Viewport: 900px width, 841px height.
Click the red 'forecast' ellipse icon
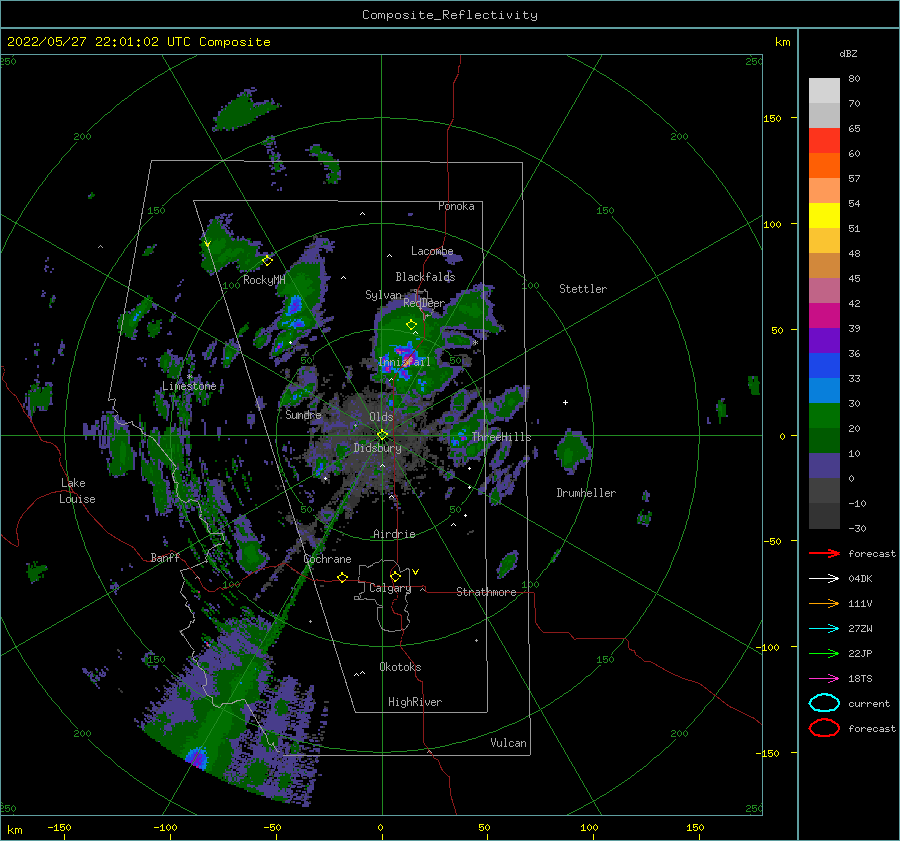(x=824, y=728)
